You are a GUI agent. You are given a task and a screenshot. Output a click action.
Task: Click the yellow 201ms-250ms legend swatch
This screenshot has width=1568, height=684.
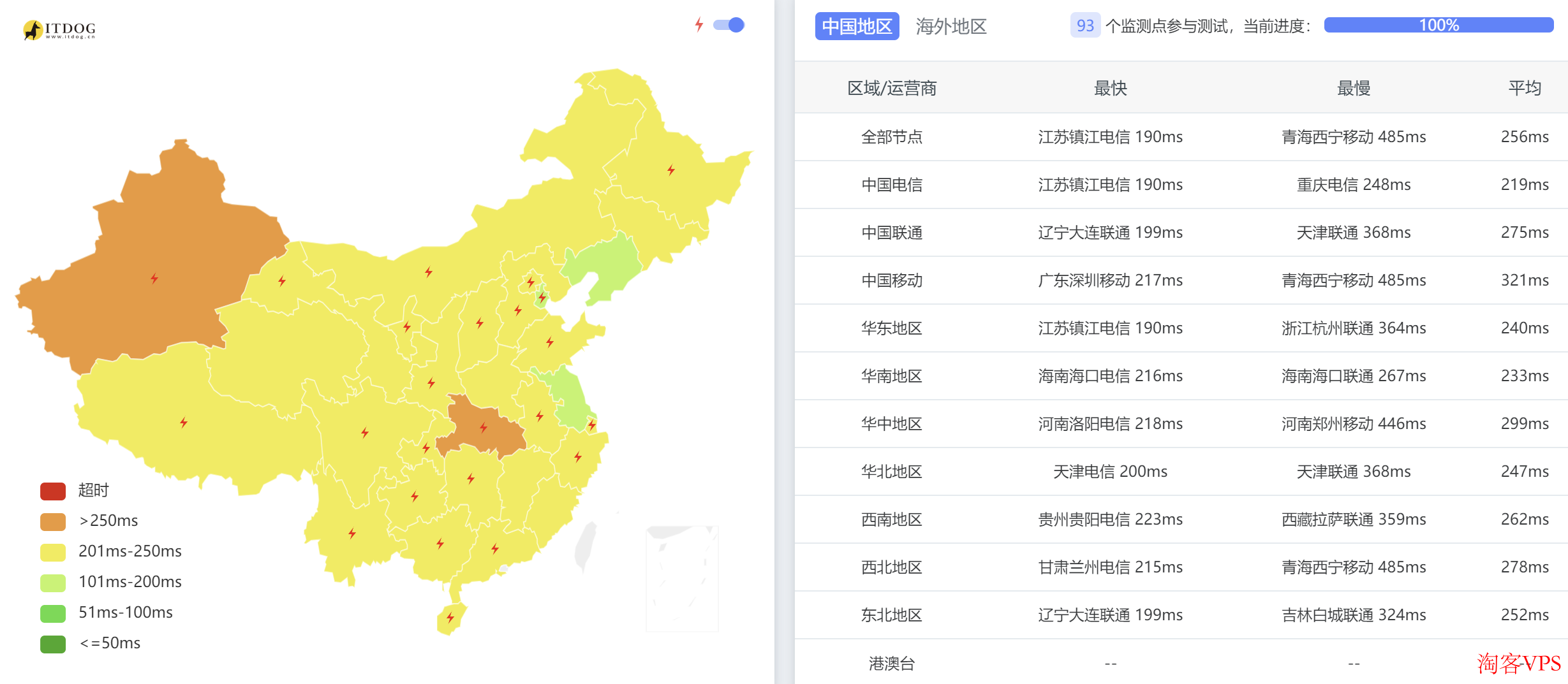tap(53, 552)
